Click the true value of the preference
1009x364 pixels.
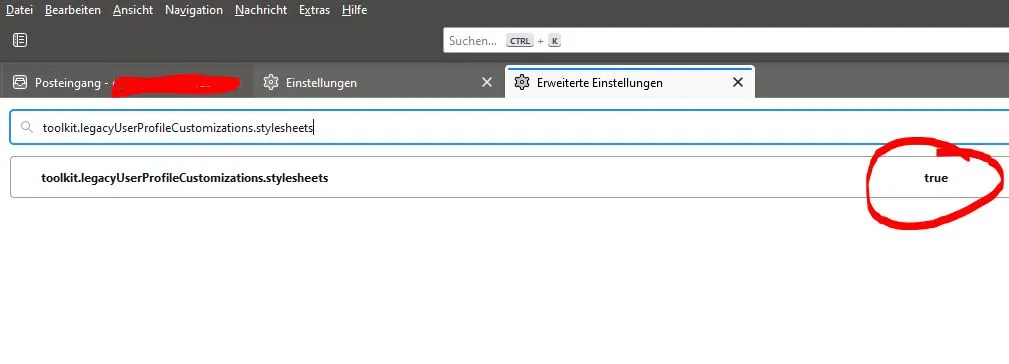click(x=936, y=178)
